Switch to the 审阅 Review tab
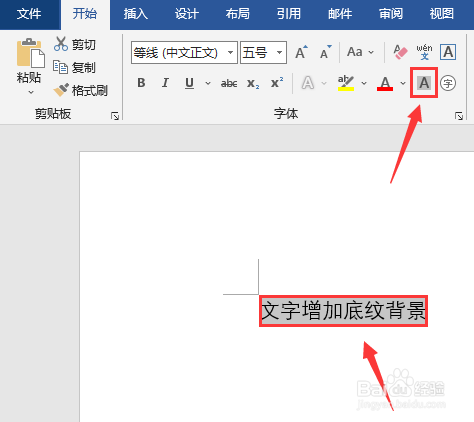The image size is (474, 422). tap(391, 14)
